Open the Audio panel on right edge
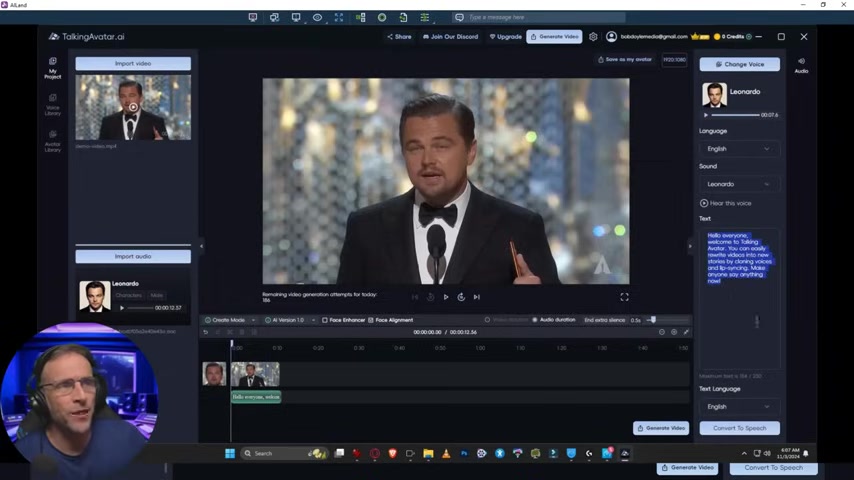Screen dimensions: 854x480 pos(801,65)
